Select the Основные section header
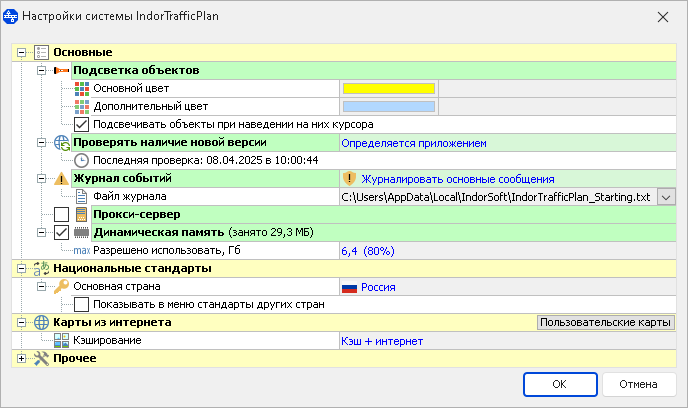 point(344,52)
